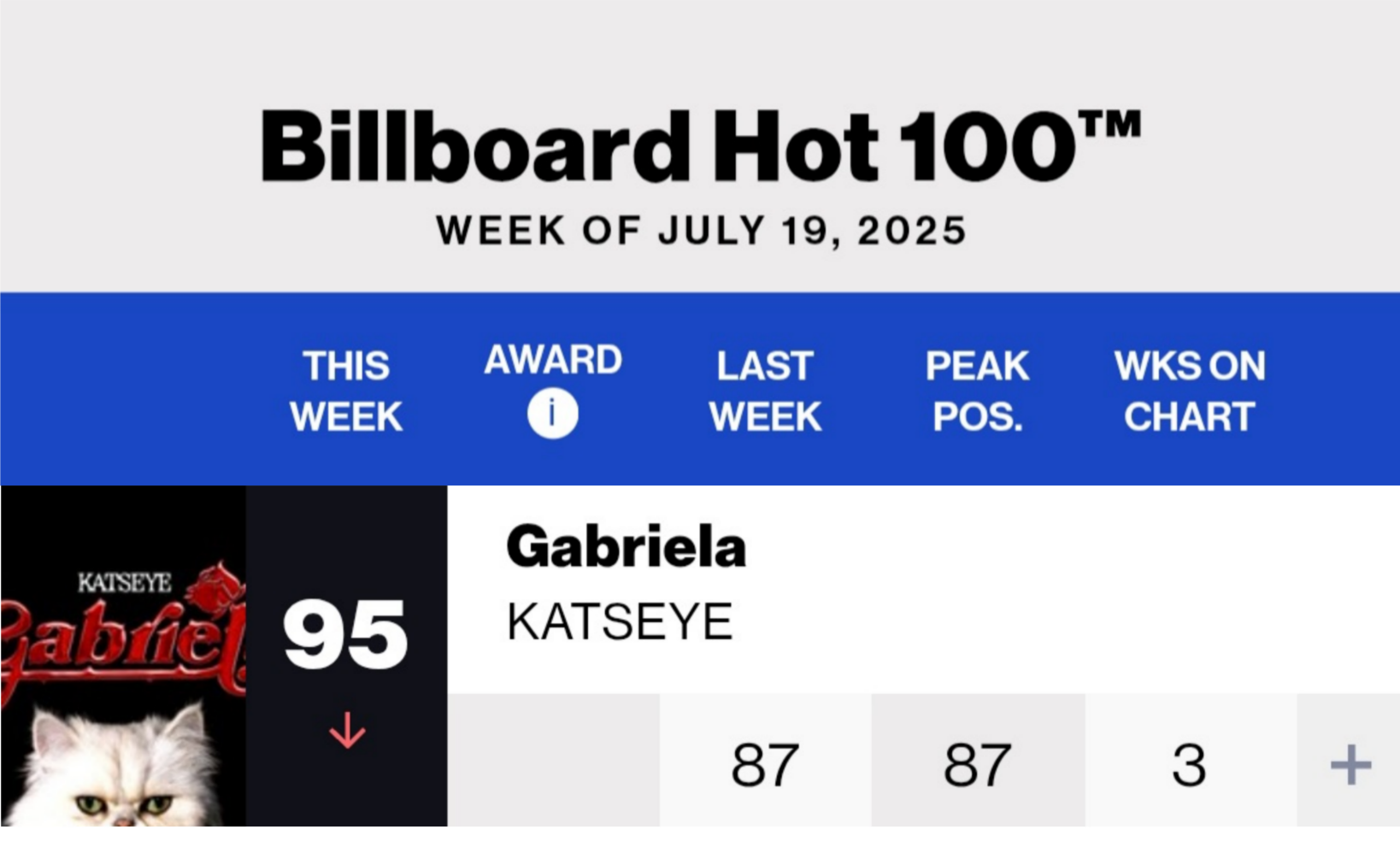The height and width of the screenshot is (841, 1400).
Task: Click the weeks on chart value 3
Action: pyautogui.click(x=1190, y=765)
